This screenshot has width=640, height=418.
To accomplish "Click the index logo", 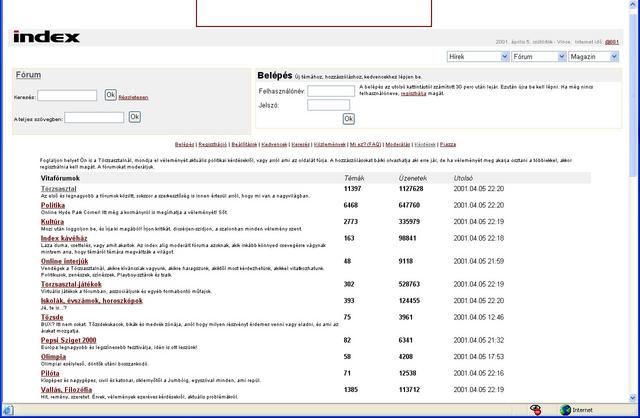I will (46, 37).
